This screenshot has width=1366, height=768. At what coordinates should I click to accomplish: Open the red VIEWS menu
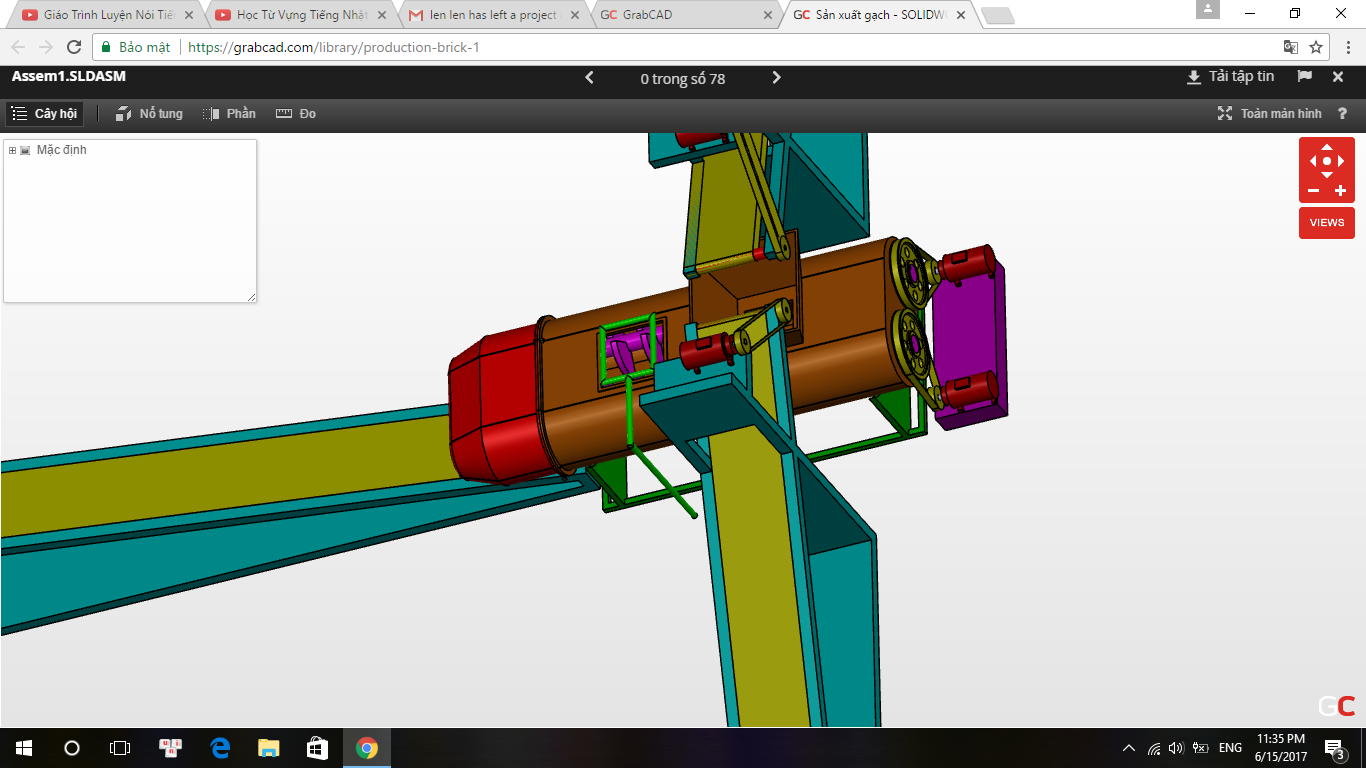pyautogui.click(x=1327, y=222)
